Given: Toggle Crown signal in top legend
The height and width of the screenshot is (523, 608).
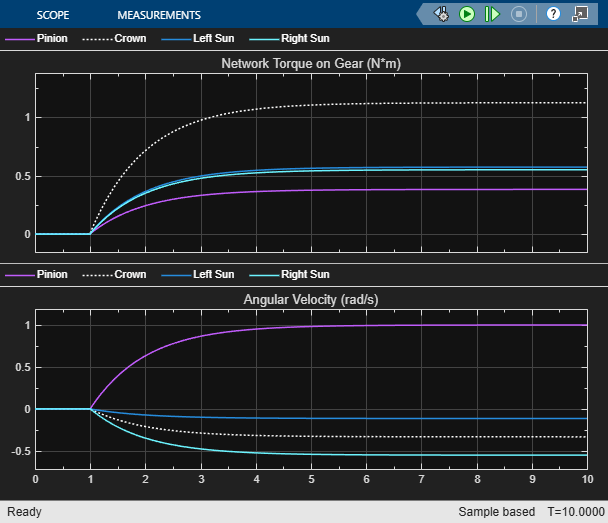Looking at the screenshot, I should (x=111, y=39).
